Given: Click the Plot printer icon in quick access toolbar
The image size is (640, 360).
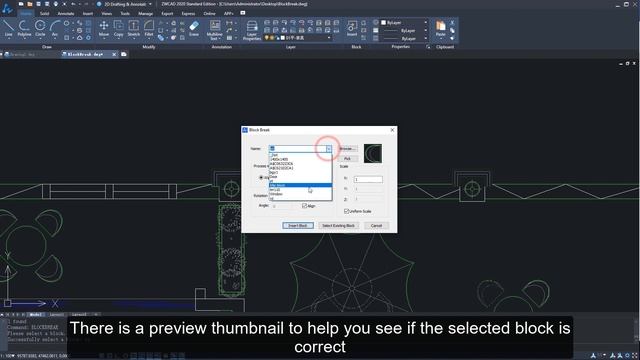Looking at the screenshot, I should (x=56, y=4).
